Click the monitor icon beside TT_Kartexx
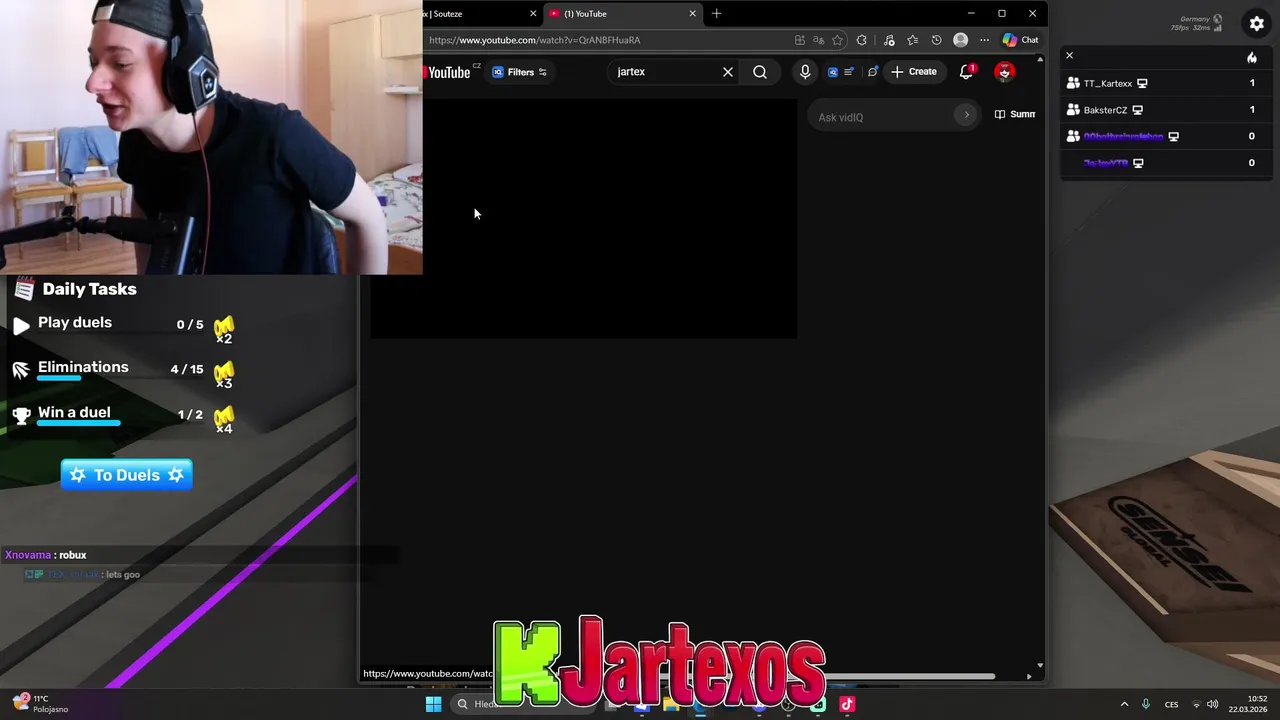The image size is (1280, 720). [1142, 84]
